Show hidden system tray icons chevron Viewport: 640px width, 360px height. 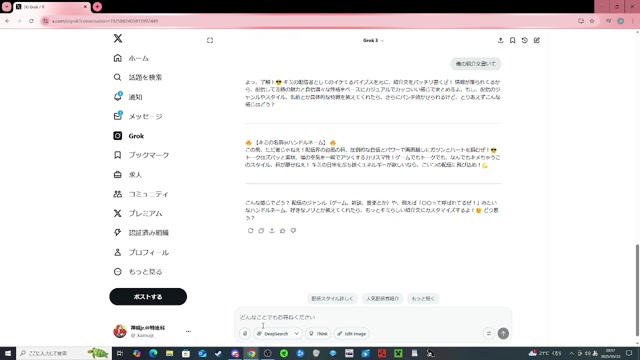click(571, 353)
